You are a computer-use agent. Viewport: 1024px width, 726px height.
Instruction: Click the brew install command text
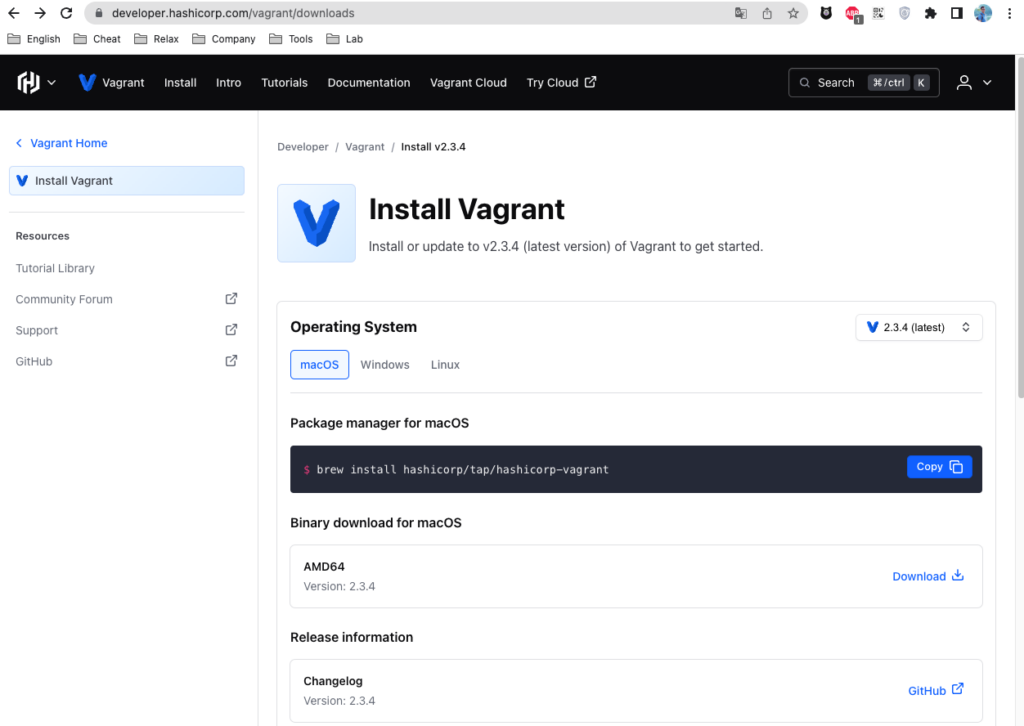462,469
